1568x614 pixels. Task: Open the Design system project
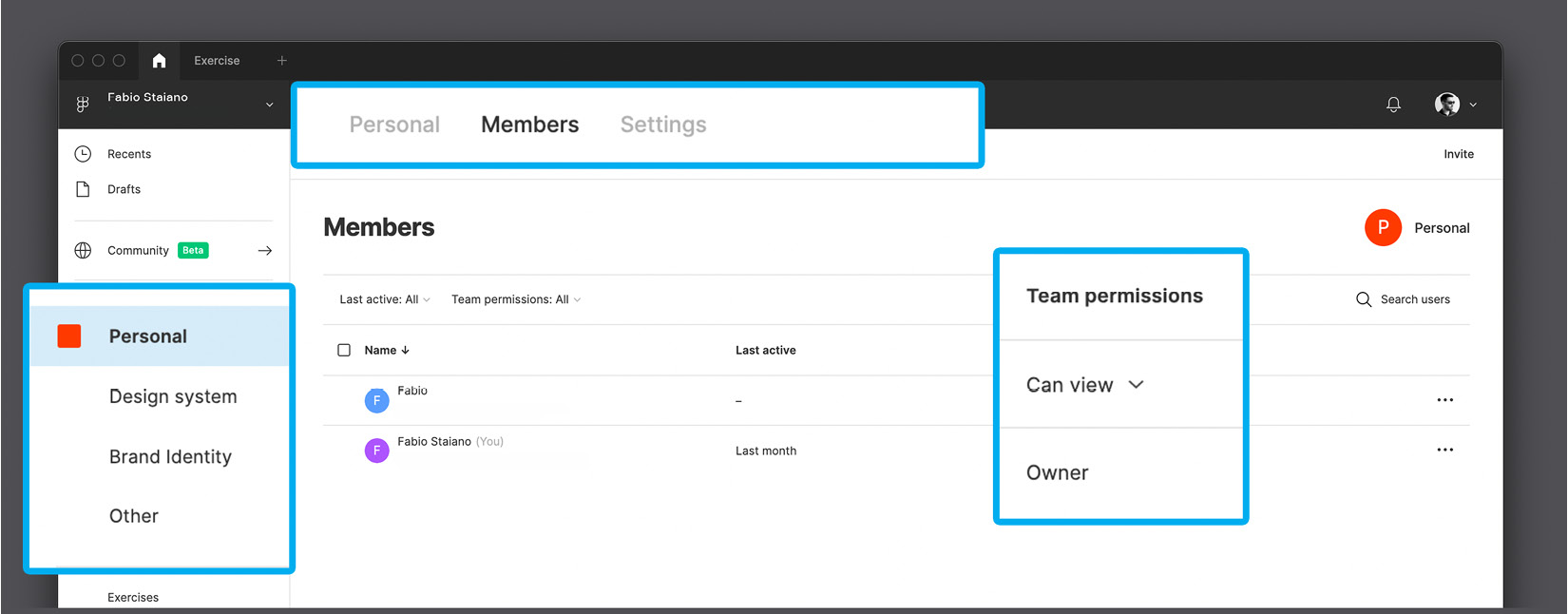click(x=173, y=396)
